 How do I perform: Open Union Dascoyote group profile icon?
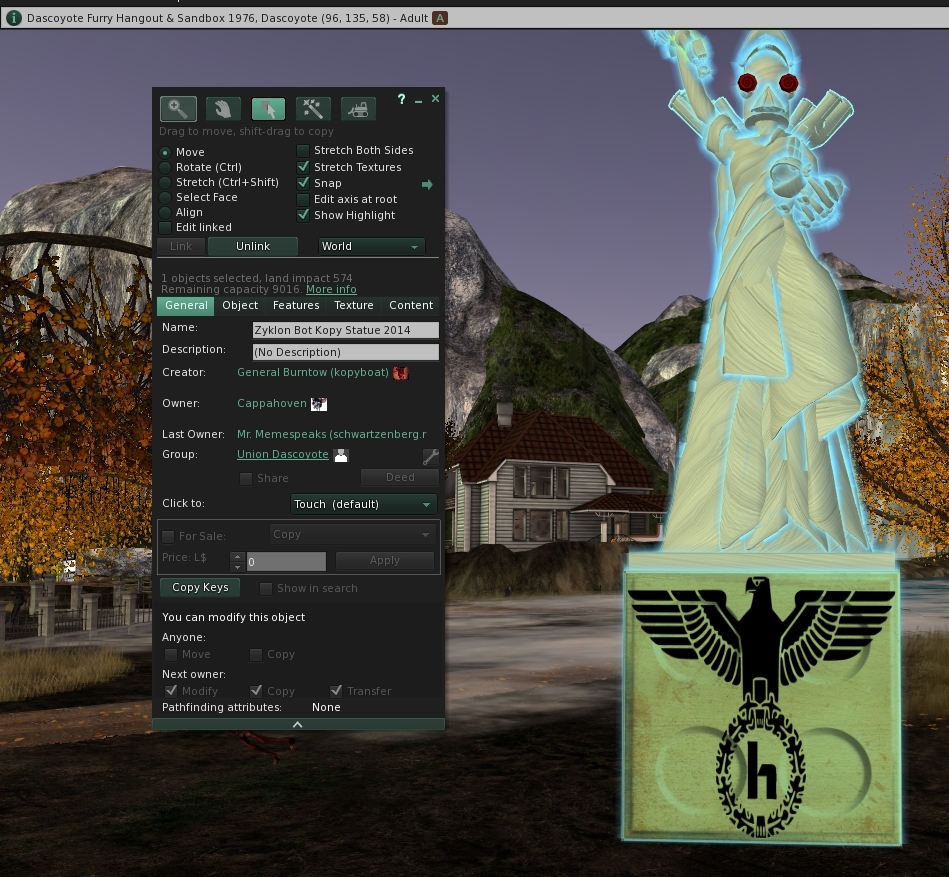341,455
